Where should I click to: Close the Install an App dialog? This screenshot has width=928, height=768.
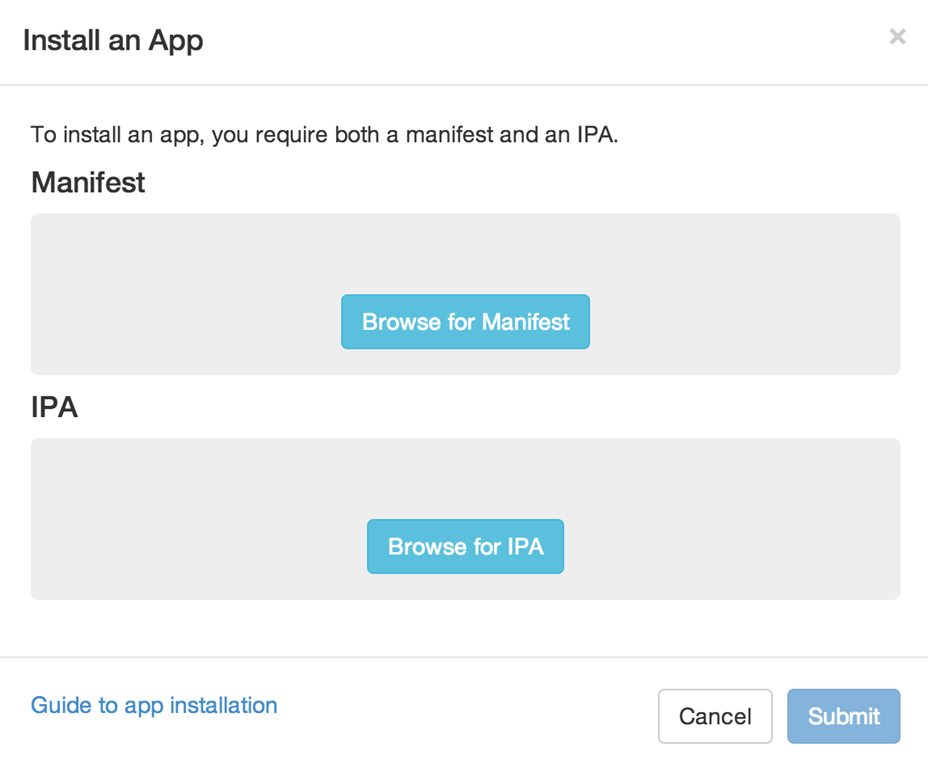tap(897, 37)
